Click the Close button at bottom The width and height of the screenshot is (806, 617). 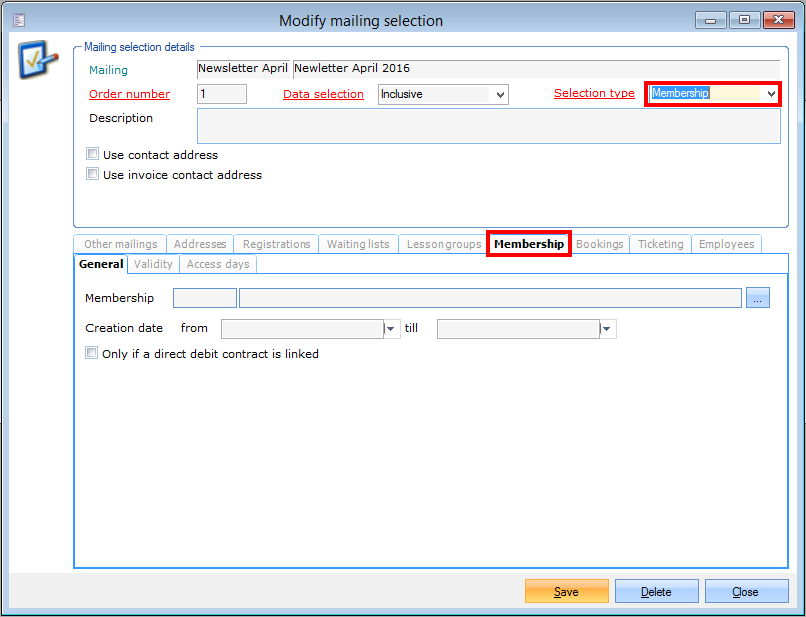(745, 592)
